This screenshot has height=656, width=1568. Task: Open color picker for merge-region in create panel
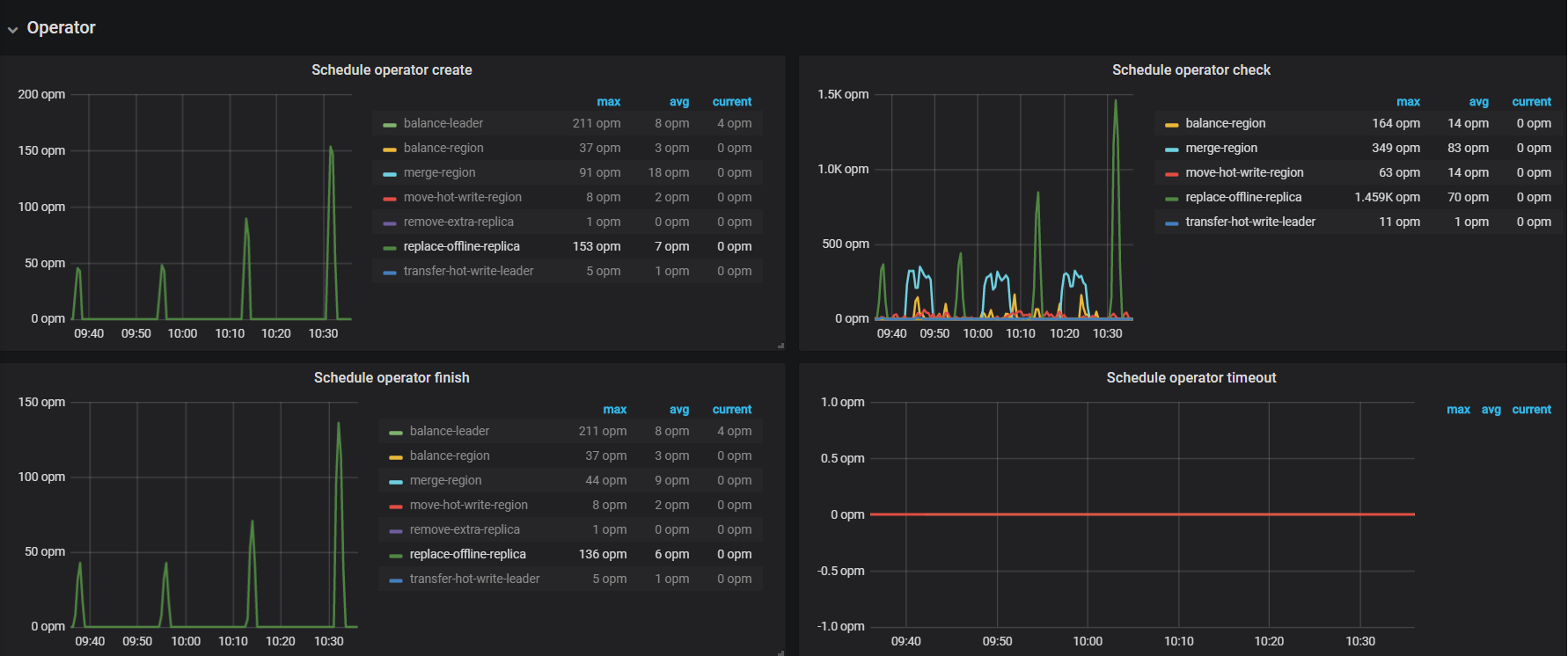click(389, 174)
